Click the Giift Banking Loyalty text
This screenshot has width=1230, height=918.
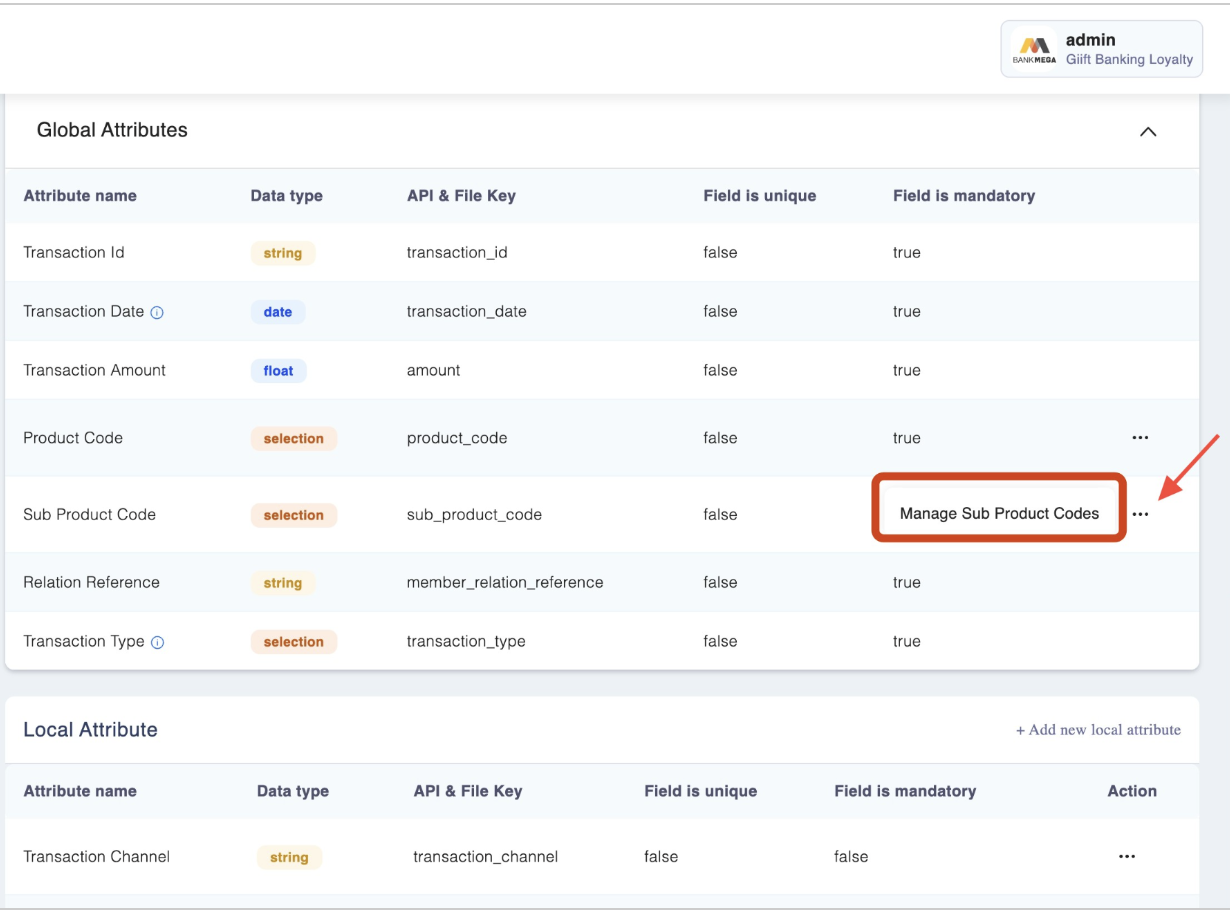(x=1129, y=60)
